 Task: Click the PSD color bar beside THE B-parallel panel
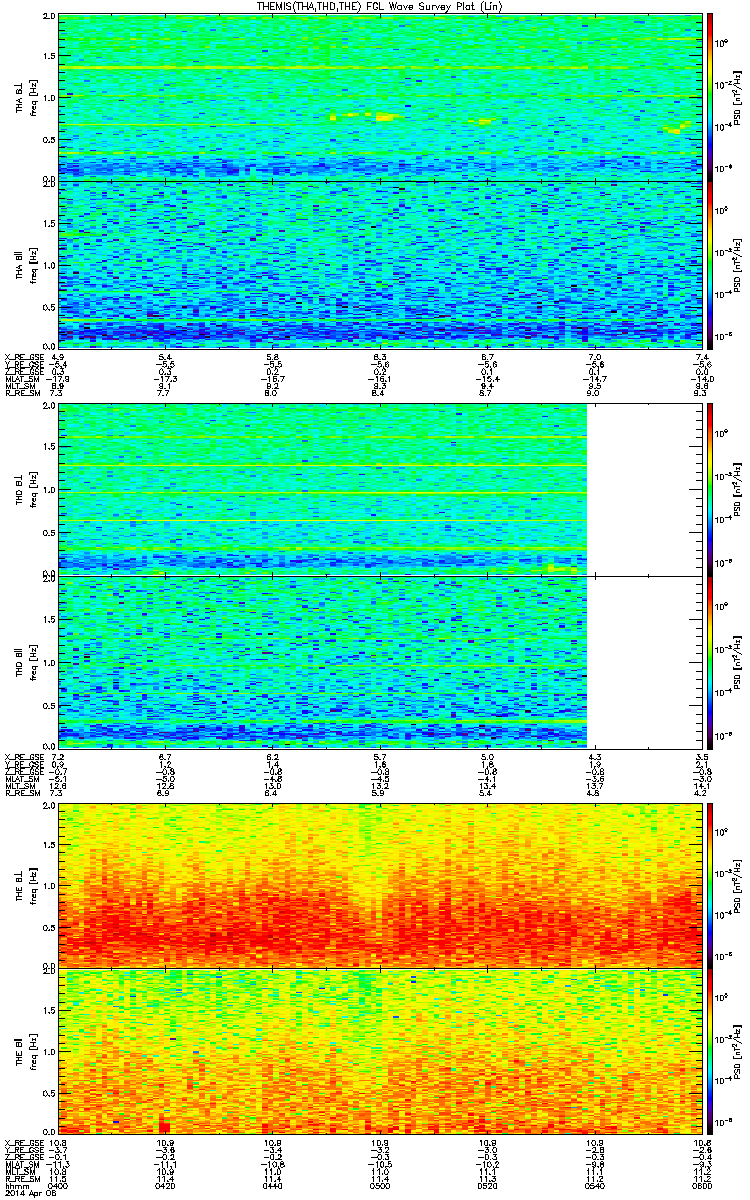pos(711,1051)
